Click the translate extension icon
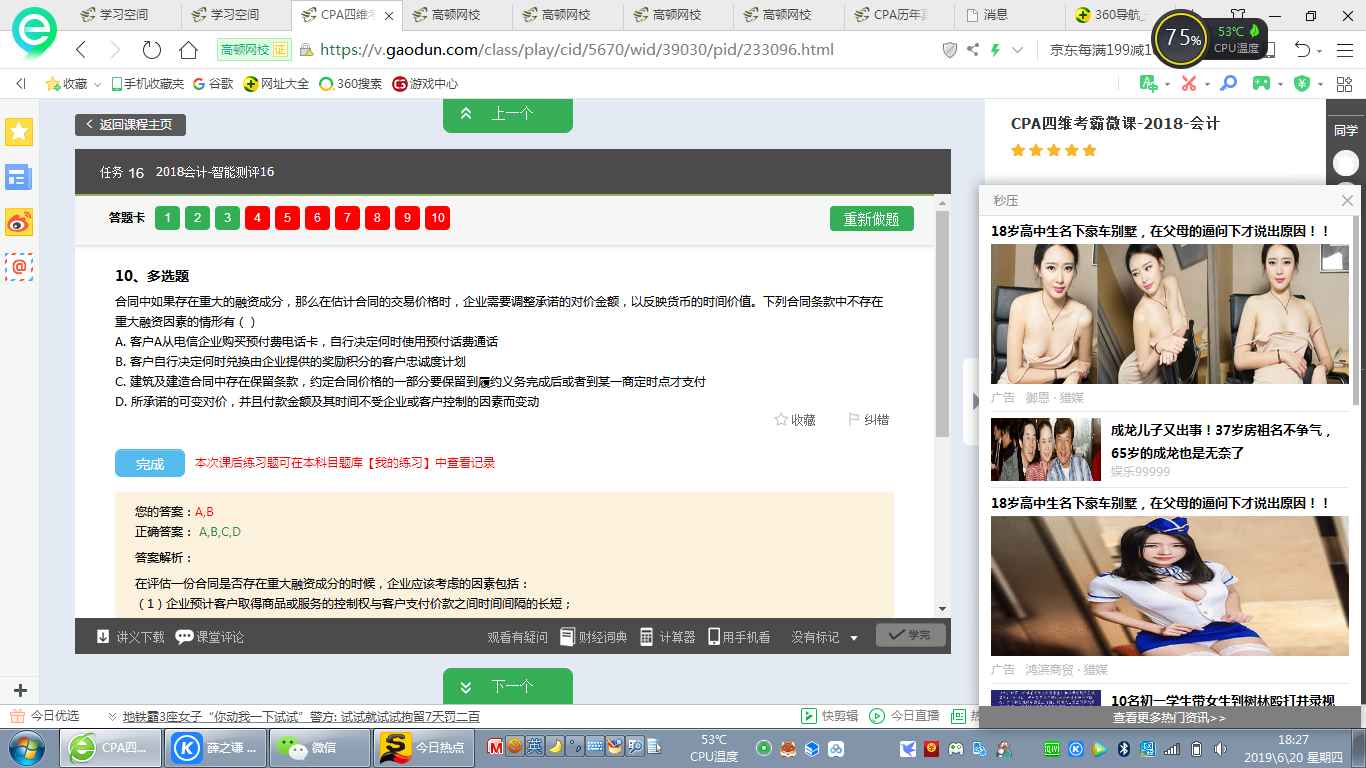Screen dimensions: 1366x768 tap(1148, 83)
